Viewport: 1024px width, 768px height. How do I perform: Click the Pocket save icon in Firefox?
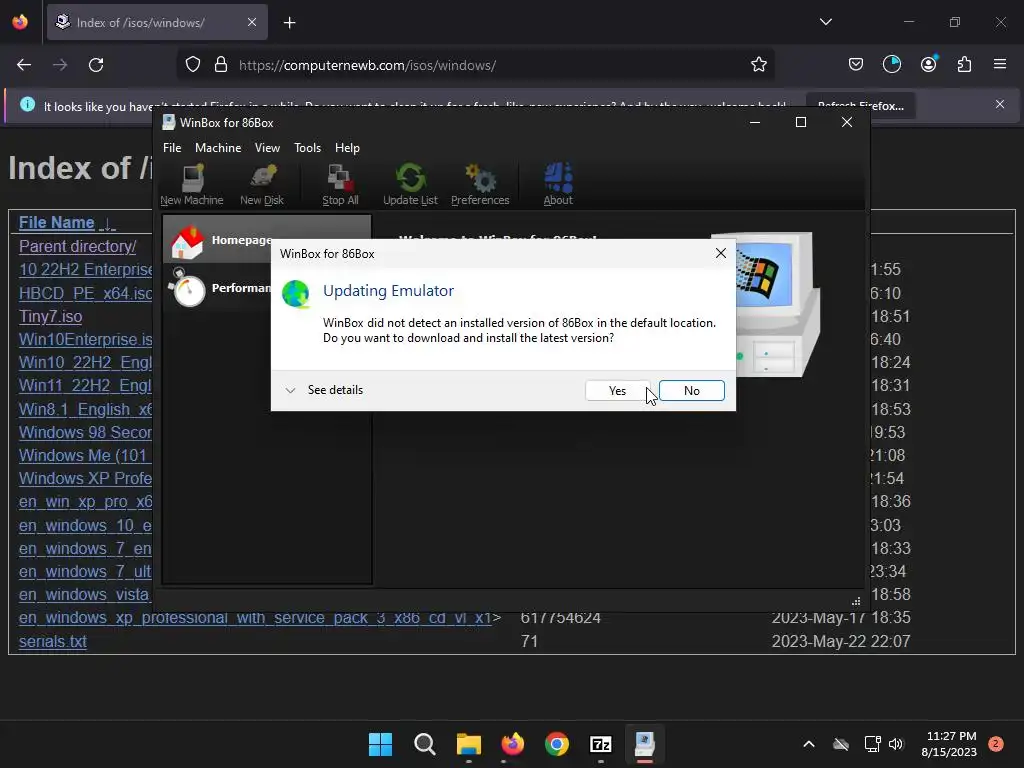coord(856,64)
